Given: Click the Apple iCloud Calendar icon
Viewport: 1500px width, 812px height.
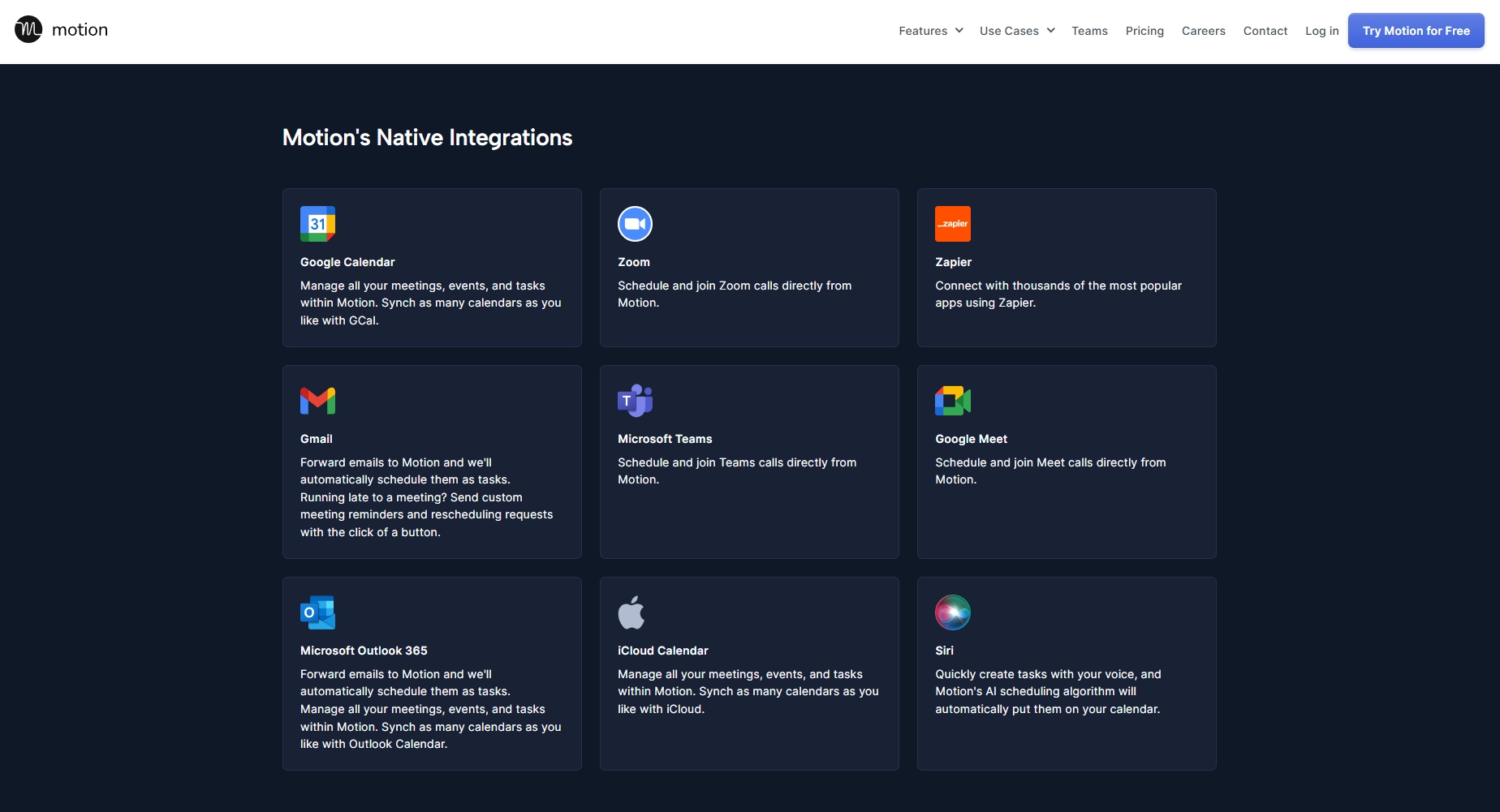Looking at the screenshot, I should pos(631,612).
